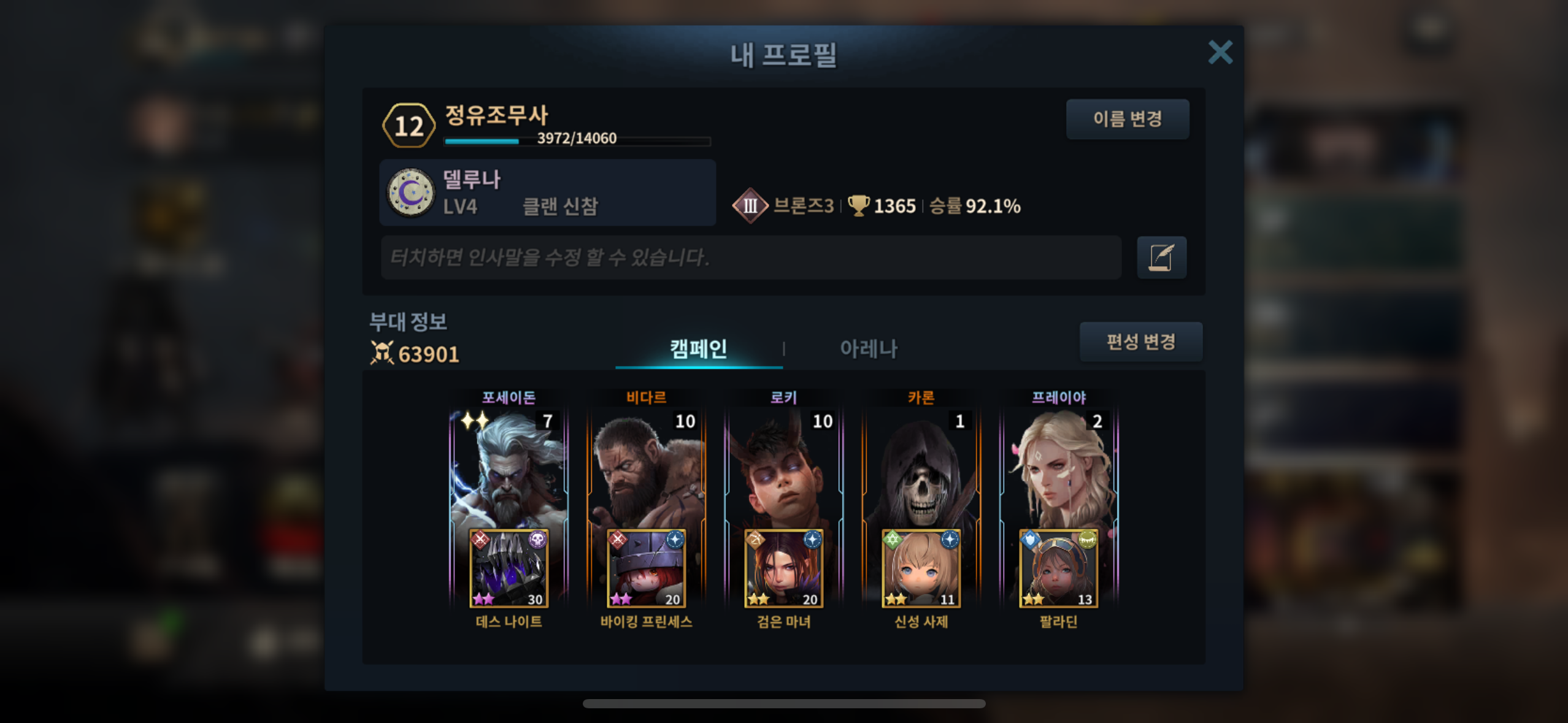Select the 데스 나이트 unit icon
The height and width of the screenshot is (723, 1568).
(509, 568)
